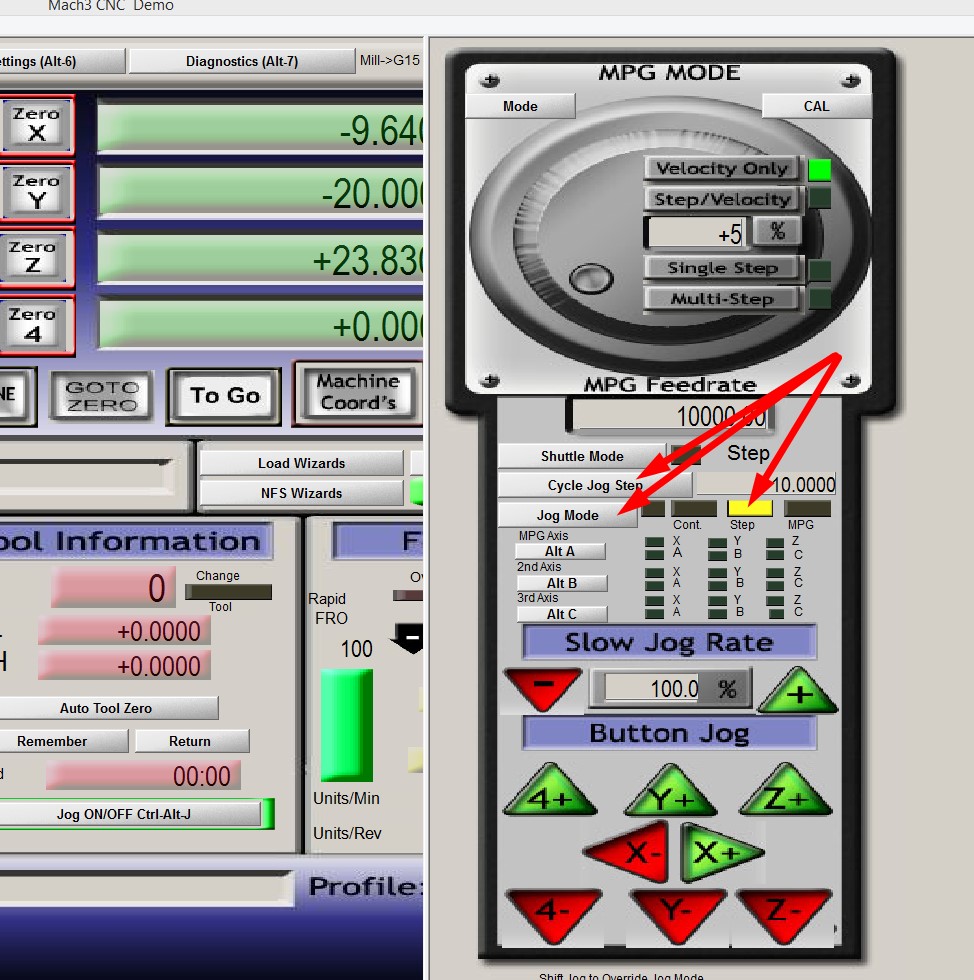Click the yellow Step jog mode LED
This screenshot has width=974, height=980.
750,508
